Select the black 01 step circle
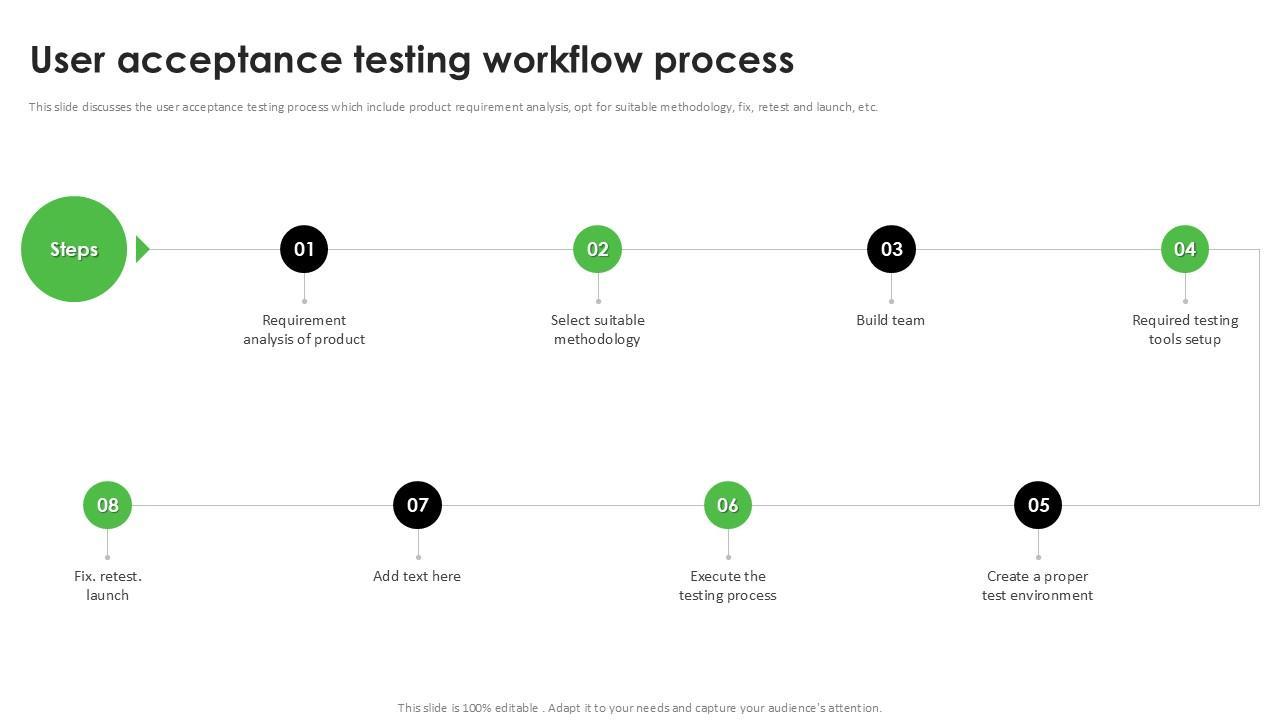The image size is (1280, 720). [304, 249]
